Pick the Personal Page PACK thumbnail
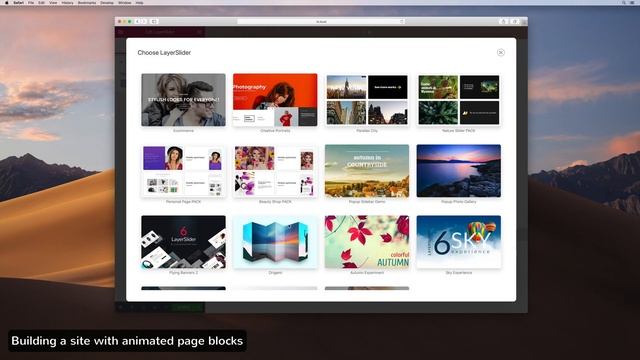 click(x=183, y=171)
